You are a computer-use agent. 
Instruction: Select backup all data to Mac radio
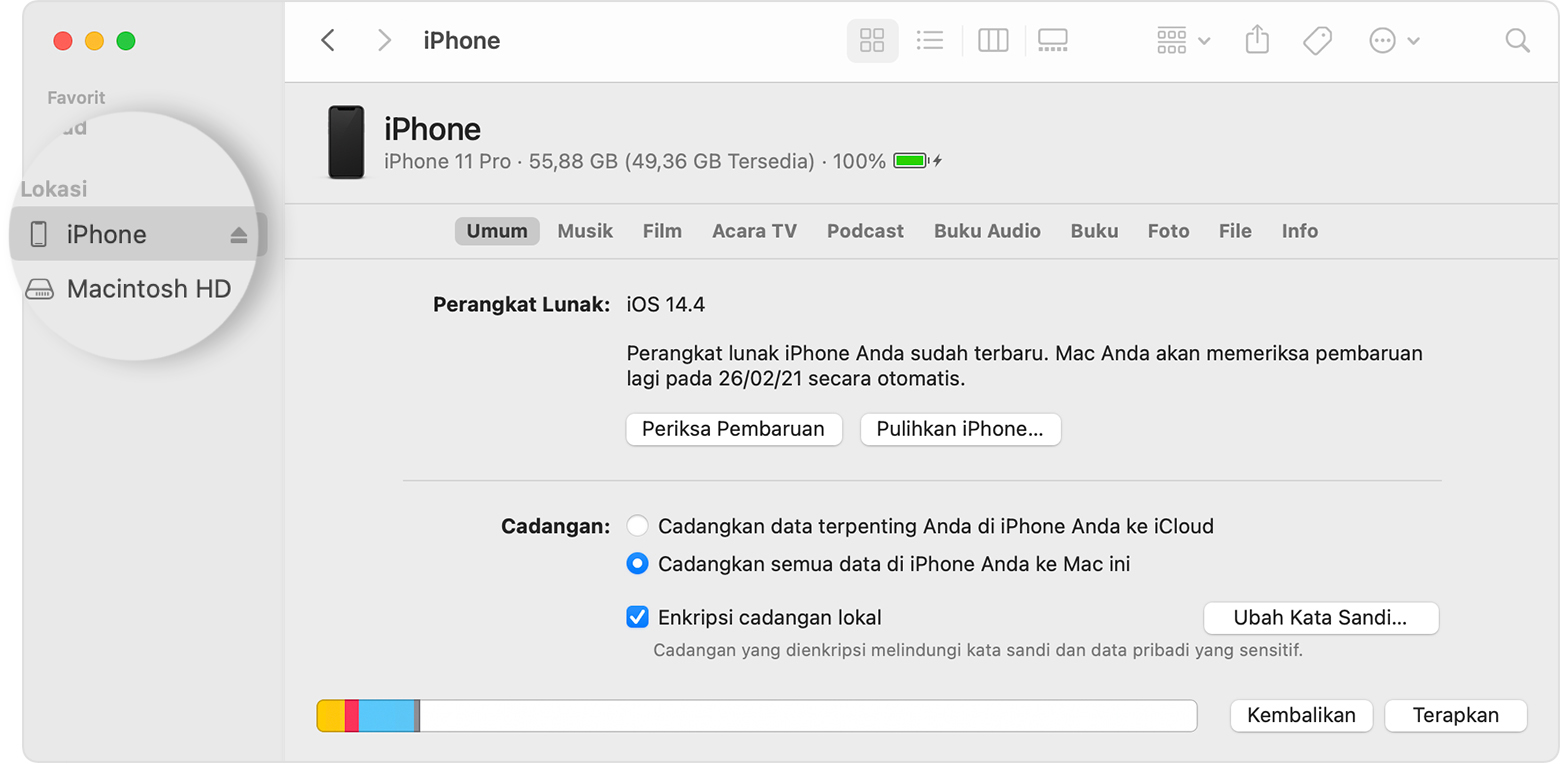(x=637, y=564)
